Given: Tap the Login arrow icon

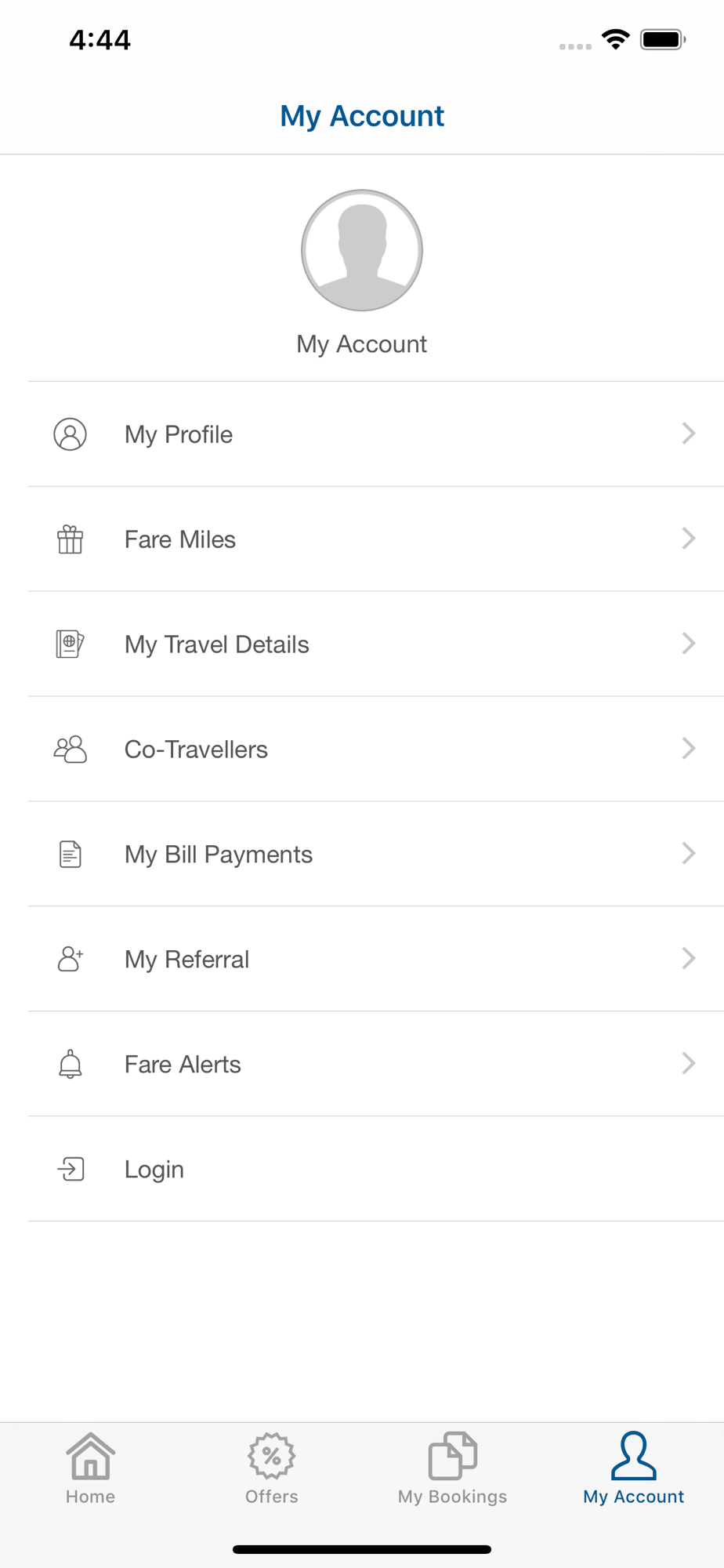Looking at the screenshot, I should (70, 1169).
